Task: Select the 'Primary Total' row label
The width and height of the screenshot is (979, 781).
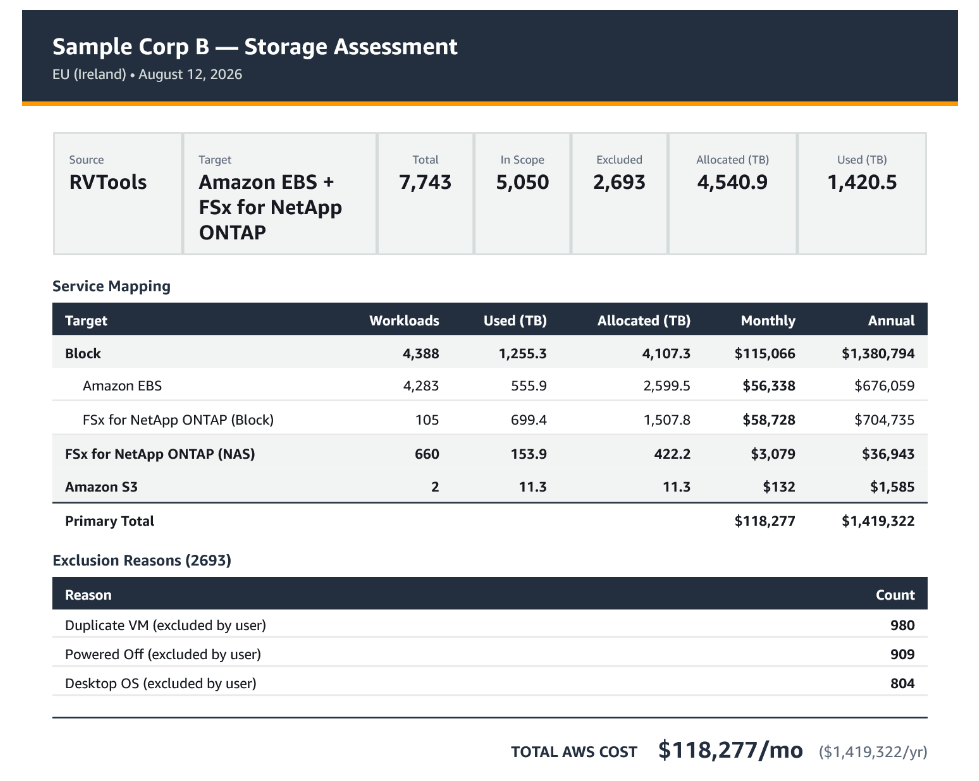Action: (x=109, y=521)
